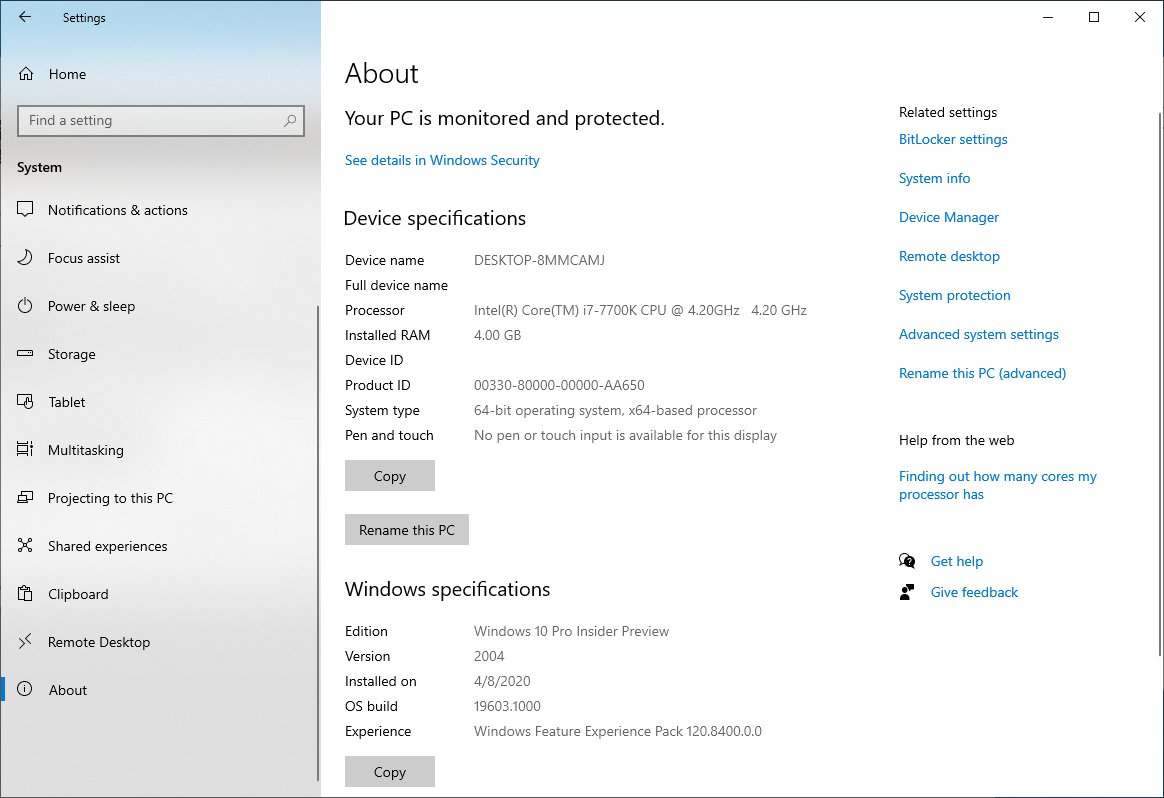Select Projecting to this PC
The height and width of the screenshot is (798, 1164).
(x=160, y=498)
